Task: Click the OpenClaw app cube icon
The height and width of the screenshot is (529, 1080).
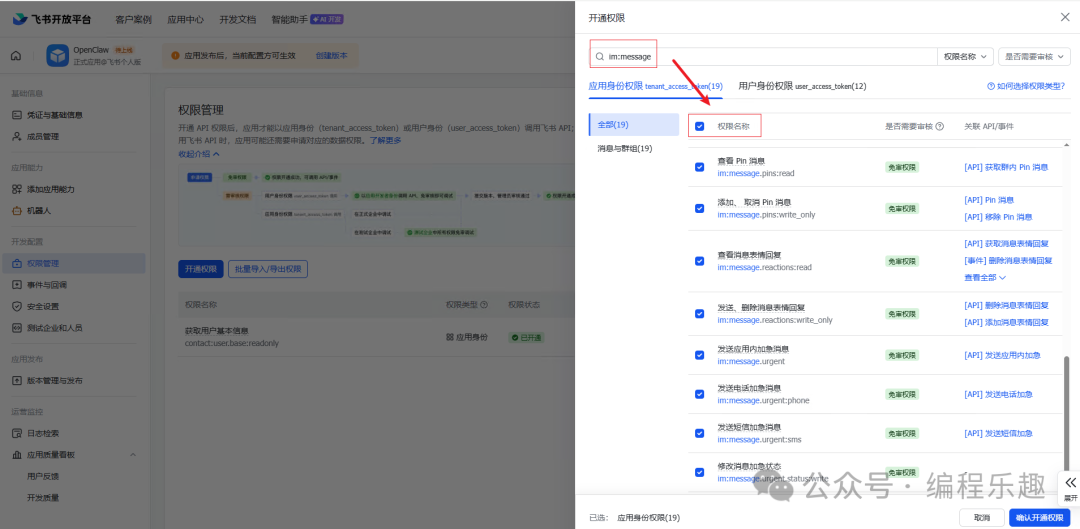Action: point(57,56)
